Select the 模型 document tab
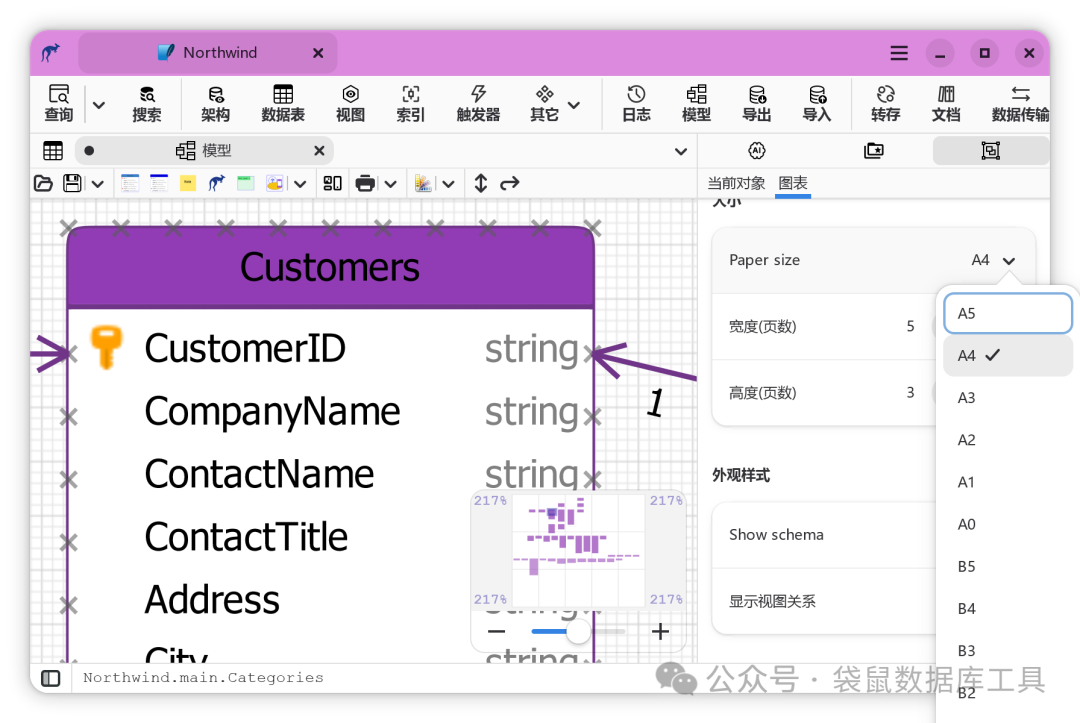Screen dimensions: 1080x723 [x=204, y=150]
